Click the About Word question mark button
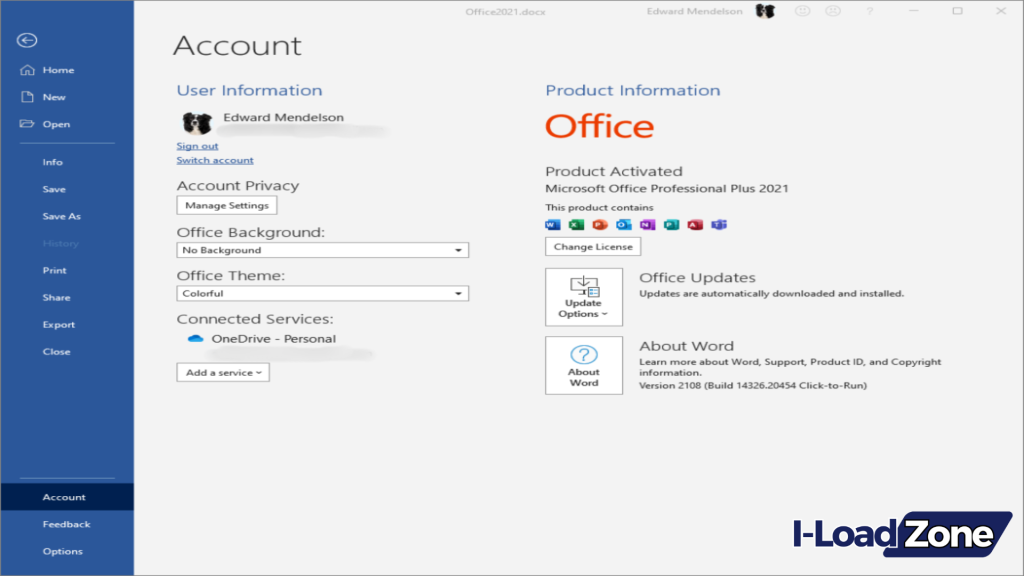This screenshot has height=576, width=1024. tap(584, 363)
